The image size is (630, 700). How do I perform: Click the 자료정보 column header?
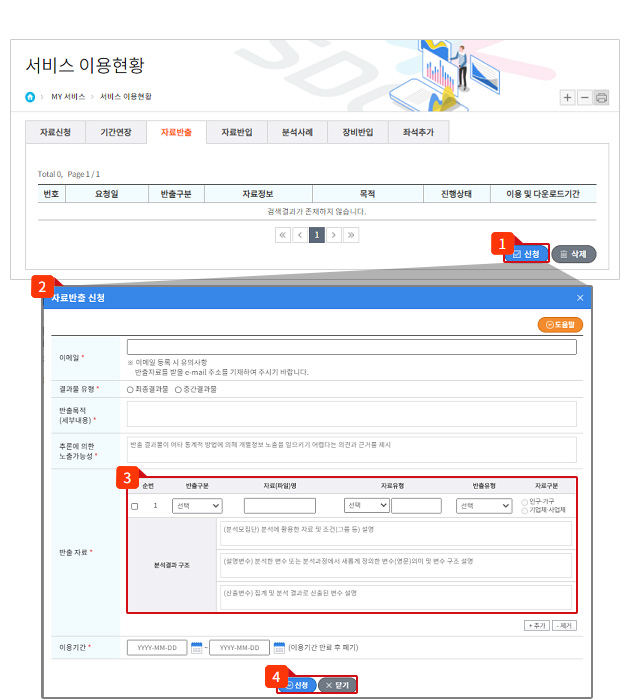(x=258, y=194)
